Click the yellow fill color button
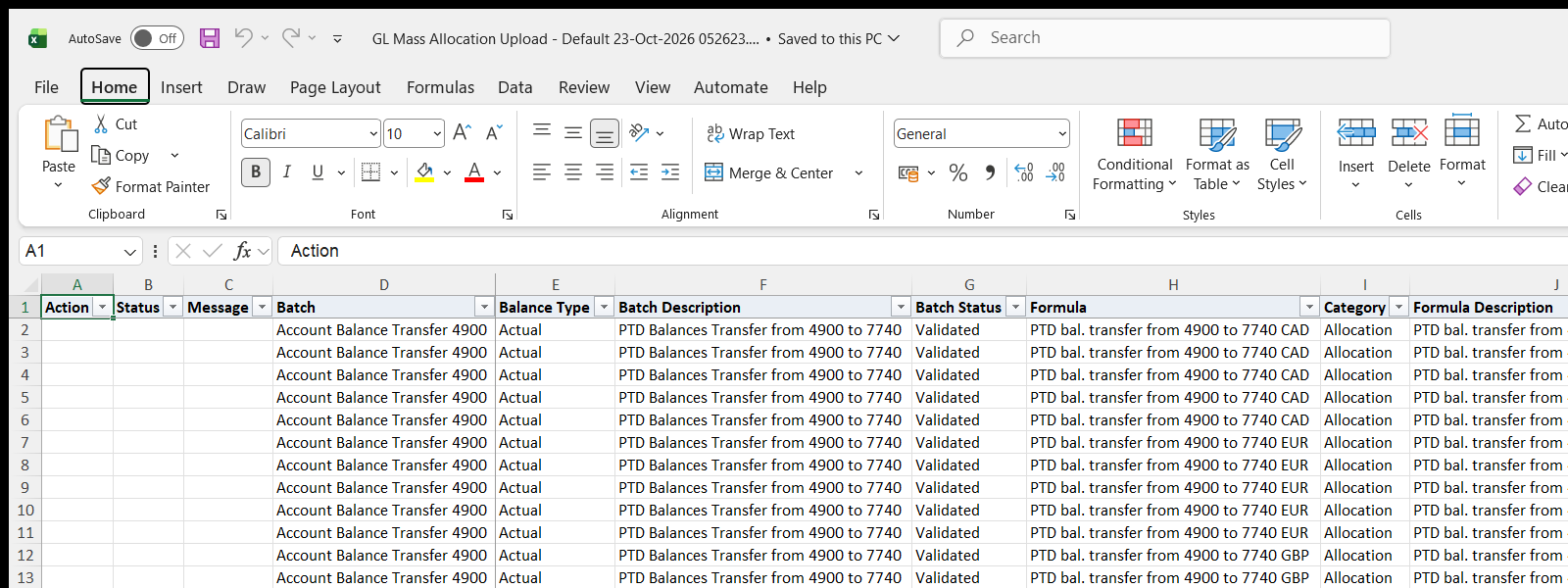Viewport: 1568px width, 588px height. pyautogui.click(x=424, y=172)
